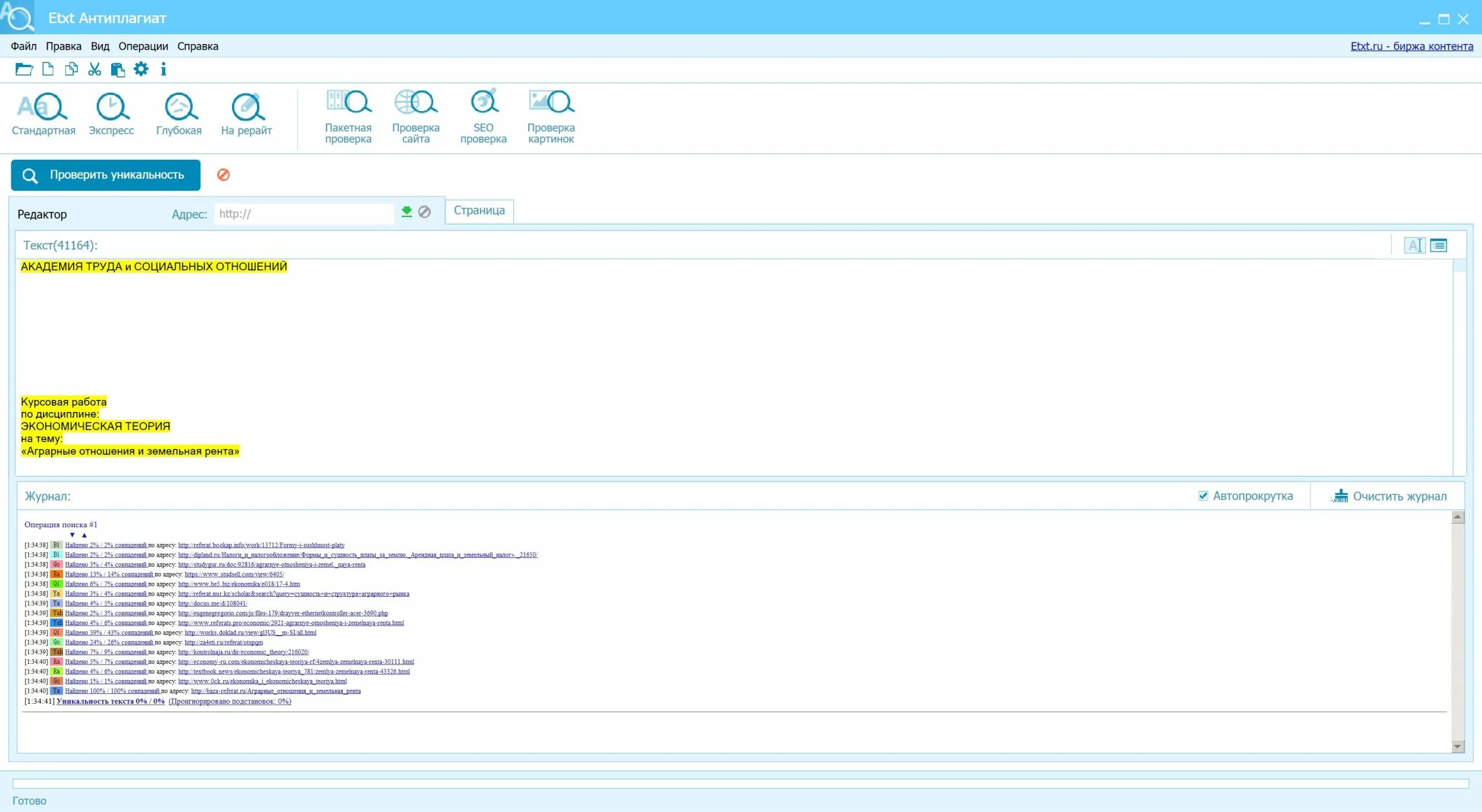Cancel the uniqueness check with the red stop icon
This screenshot has width=1482, height=812.
coord(223,175)
